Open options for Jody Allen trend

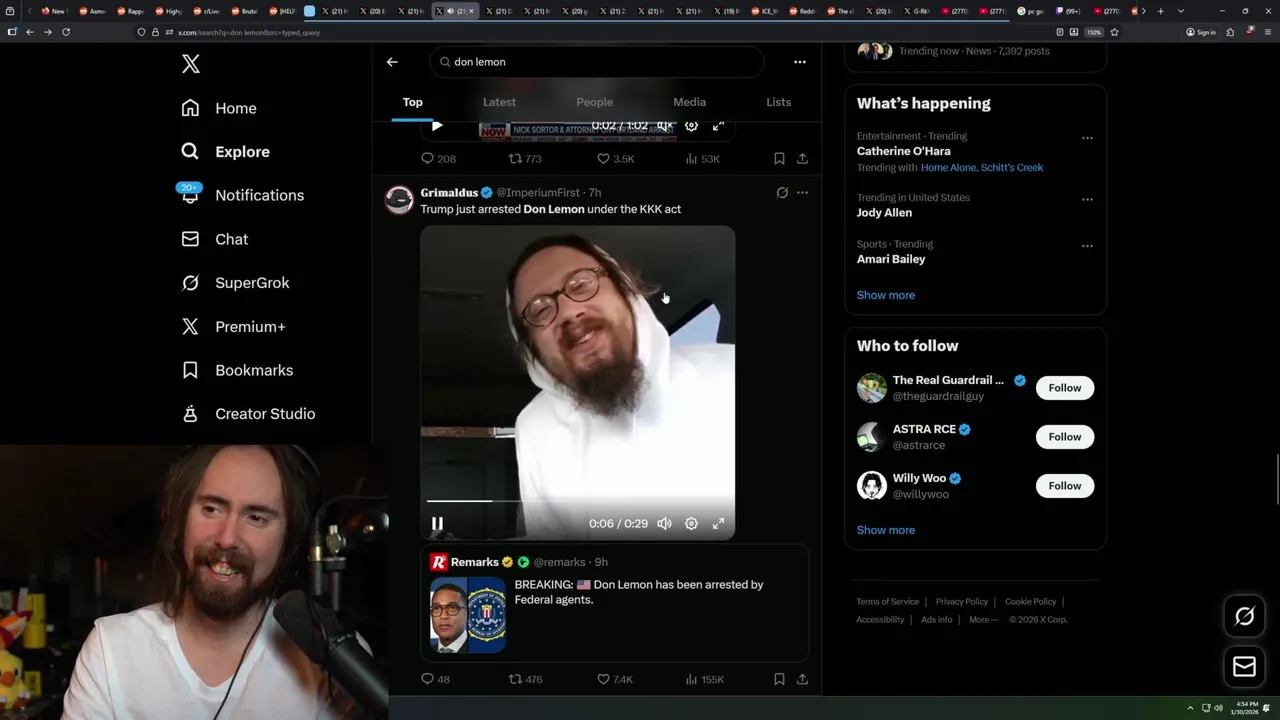tap(1087, 200)
